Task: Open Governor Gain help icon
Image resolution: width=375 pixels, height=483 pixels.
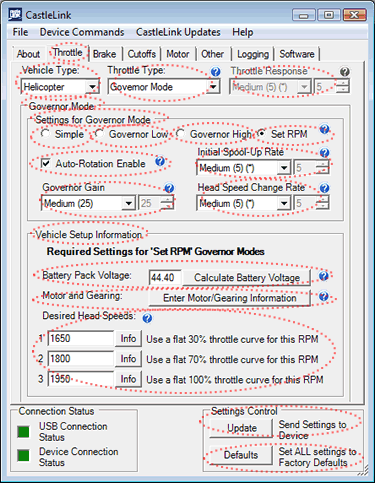Action: tap(169, 188)
